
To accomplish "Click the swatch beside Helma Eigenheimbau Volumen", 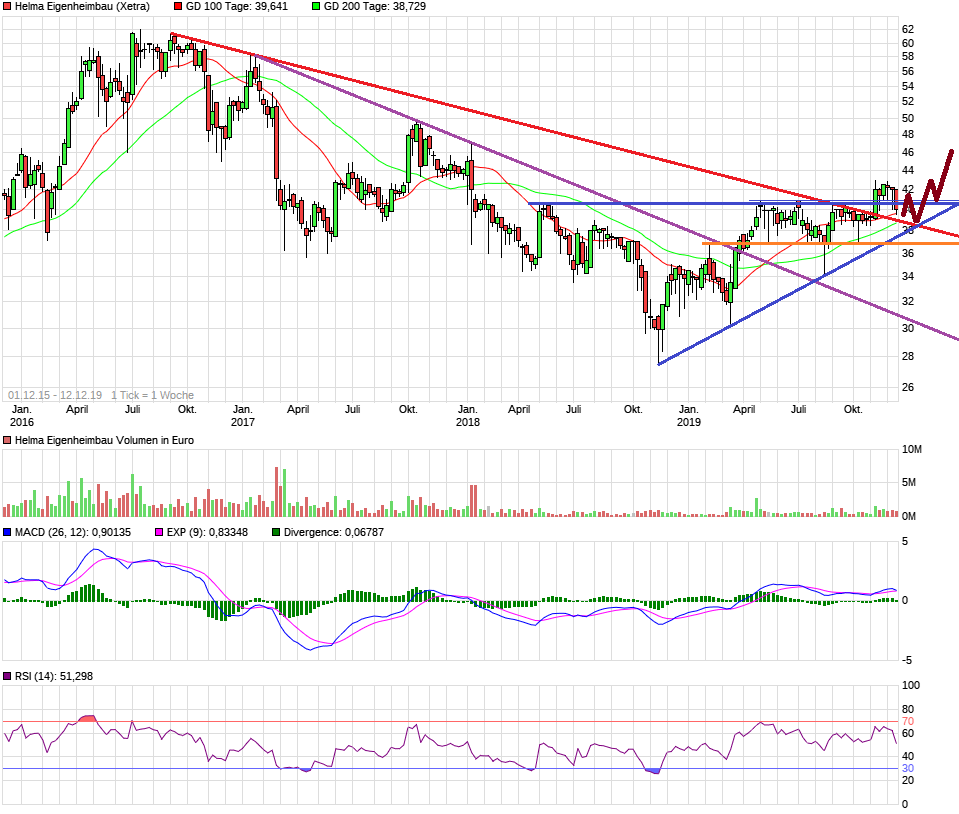I will (x=7, y=440).
